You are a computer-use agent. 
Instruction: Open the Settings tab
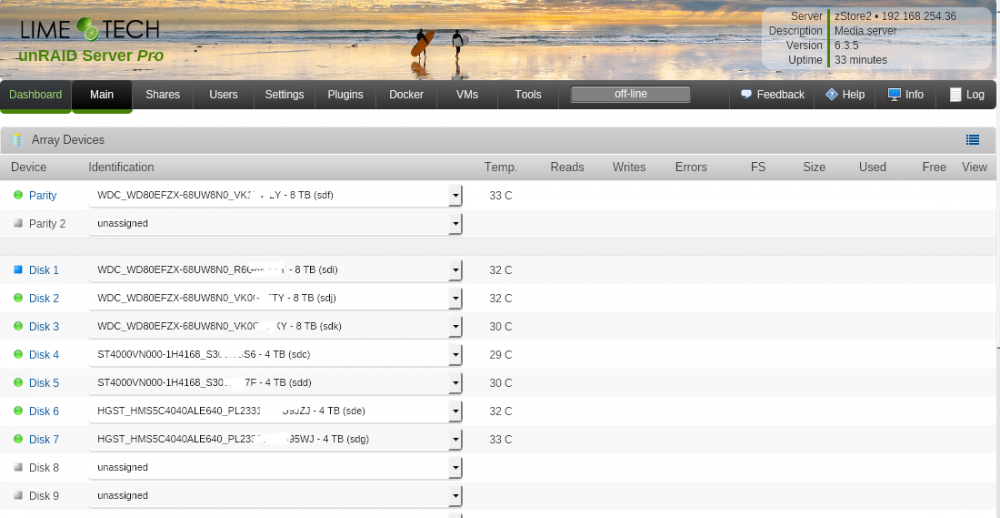coord(284,94)
